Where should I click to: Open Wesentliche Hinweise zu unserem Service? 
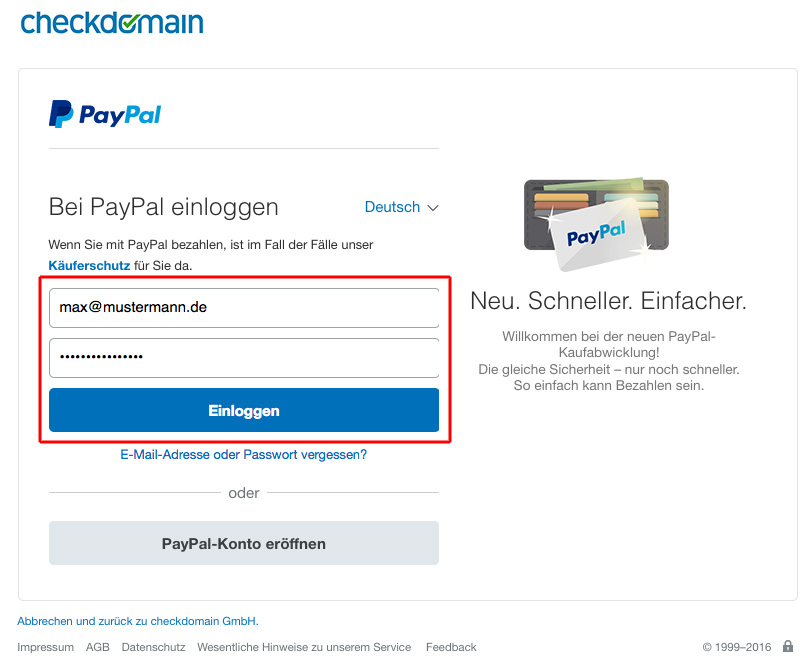point(304,647)
